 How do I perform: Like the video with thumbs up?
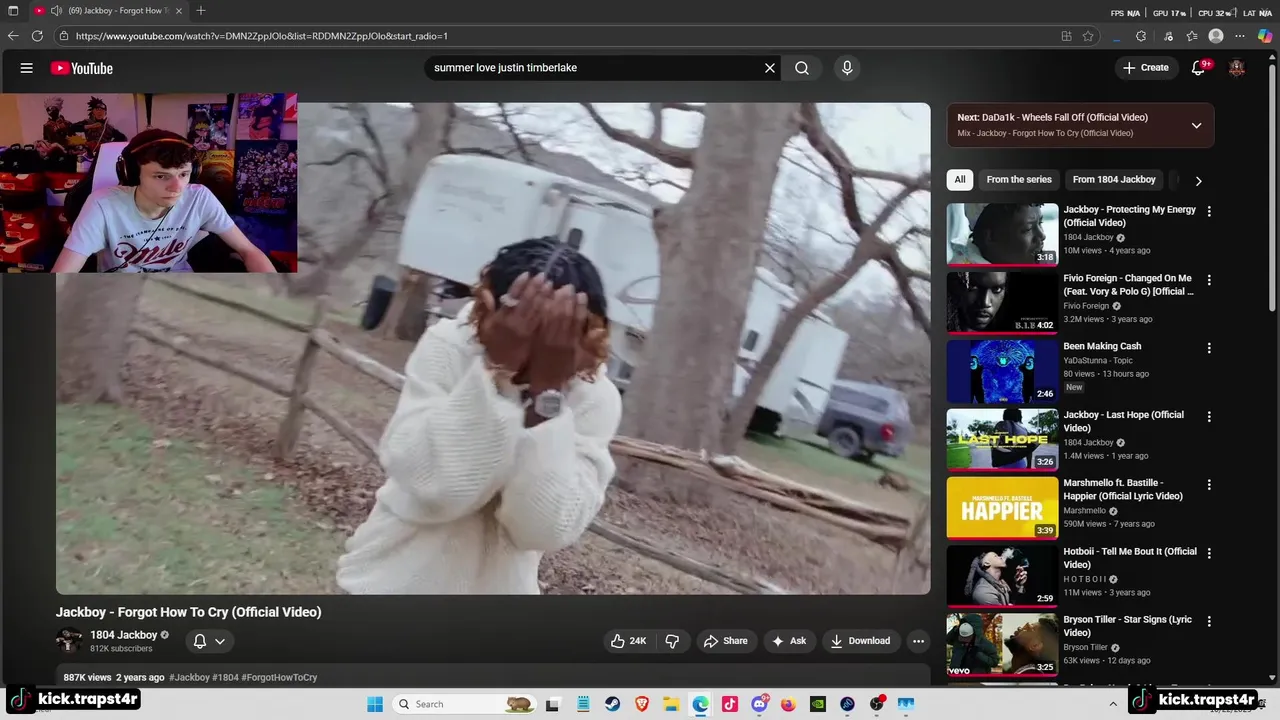629,641
